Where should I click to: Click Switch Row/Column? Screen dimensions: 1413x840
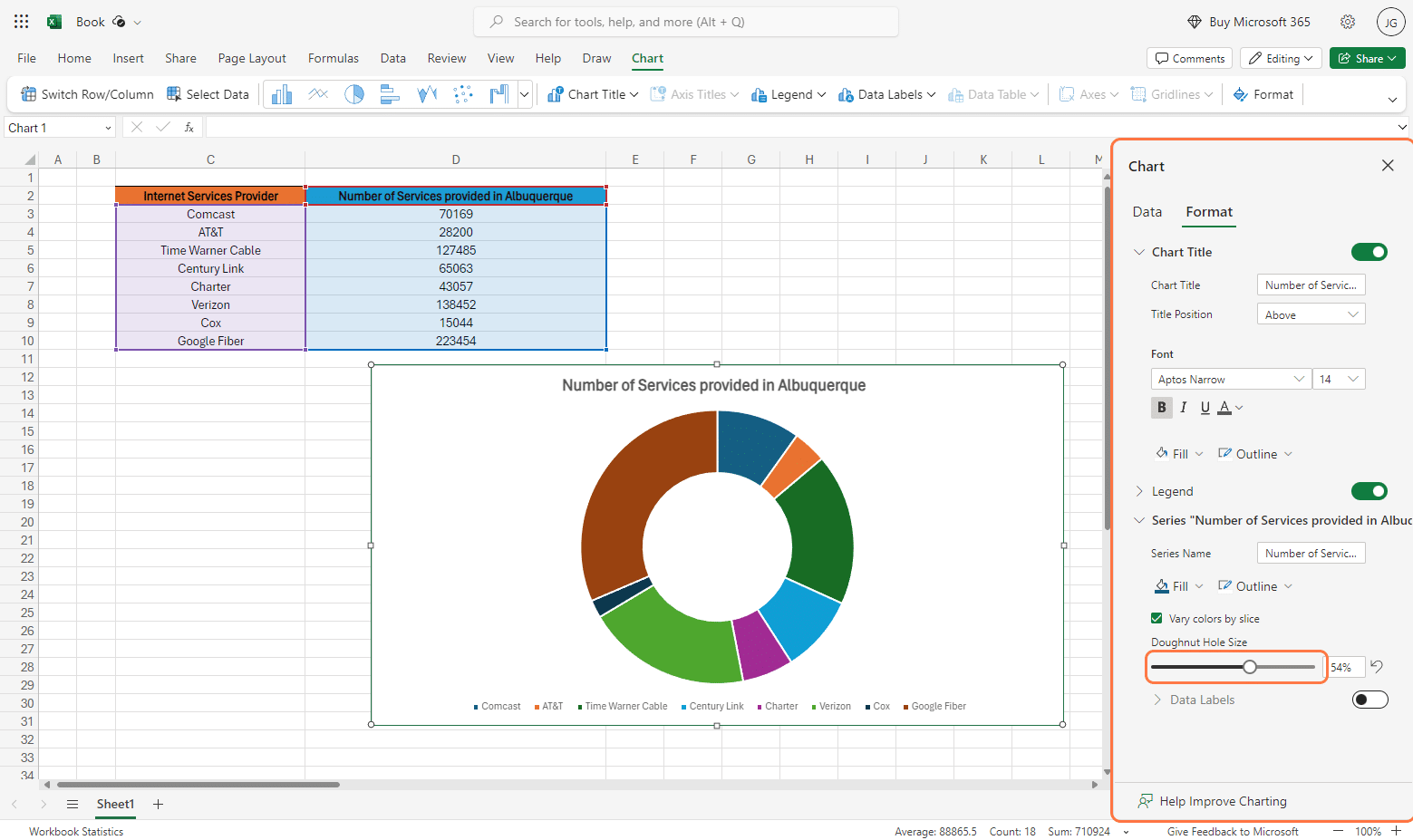coord(87,94)
